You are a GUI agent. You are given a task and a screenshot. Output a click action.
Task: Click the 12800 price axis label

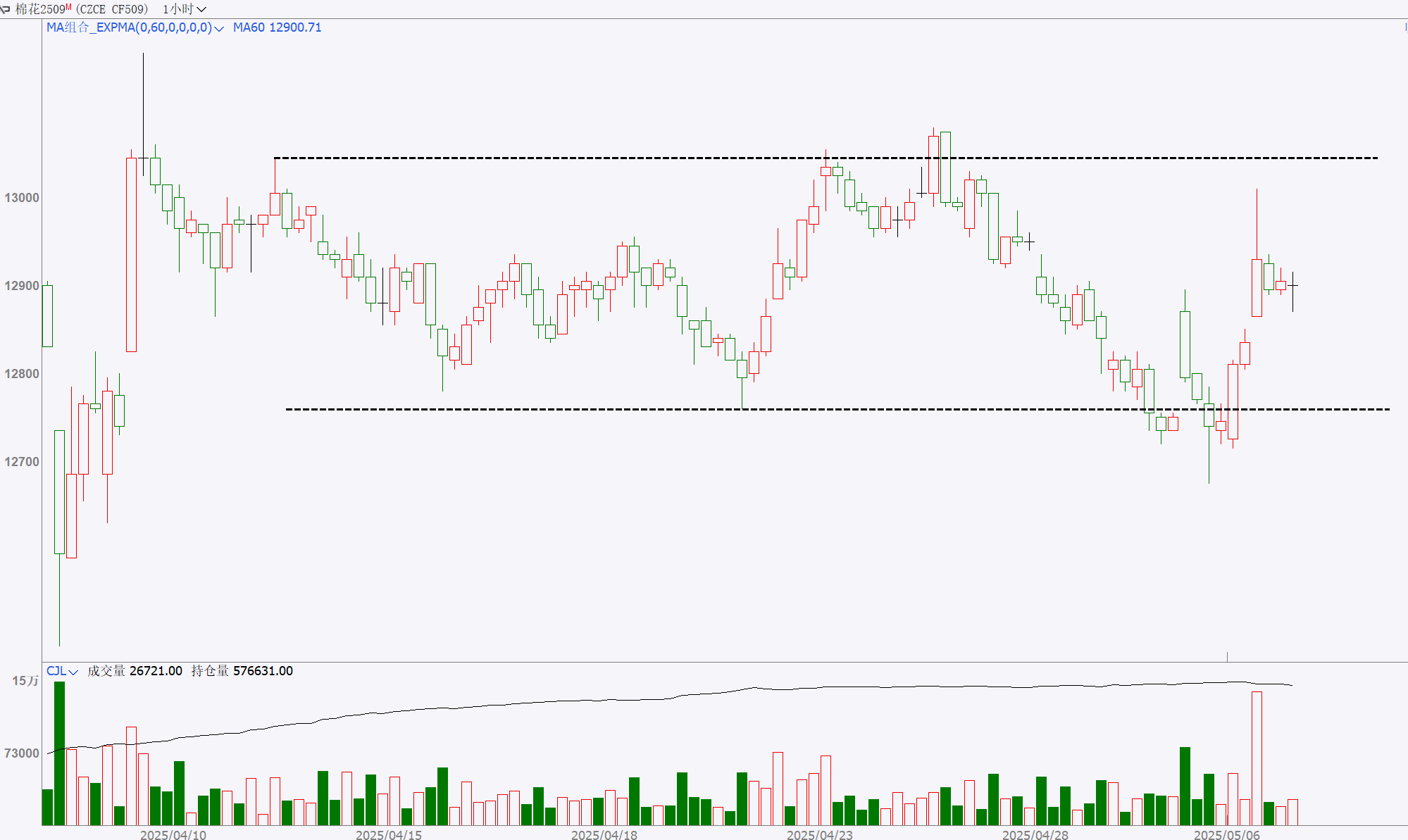coord(22,374)
